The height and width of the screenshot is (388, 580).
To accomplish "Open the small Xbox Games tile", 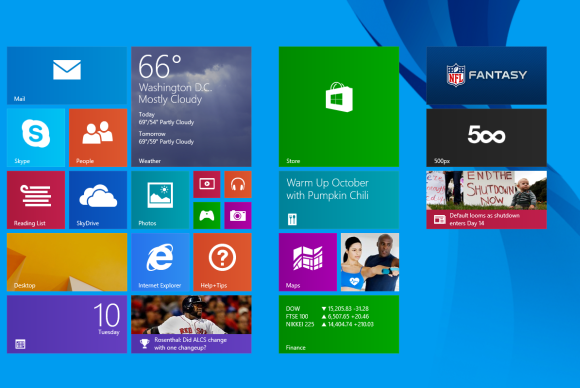I will 207,215.
